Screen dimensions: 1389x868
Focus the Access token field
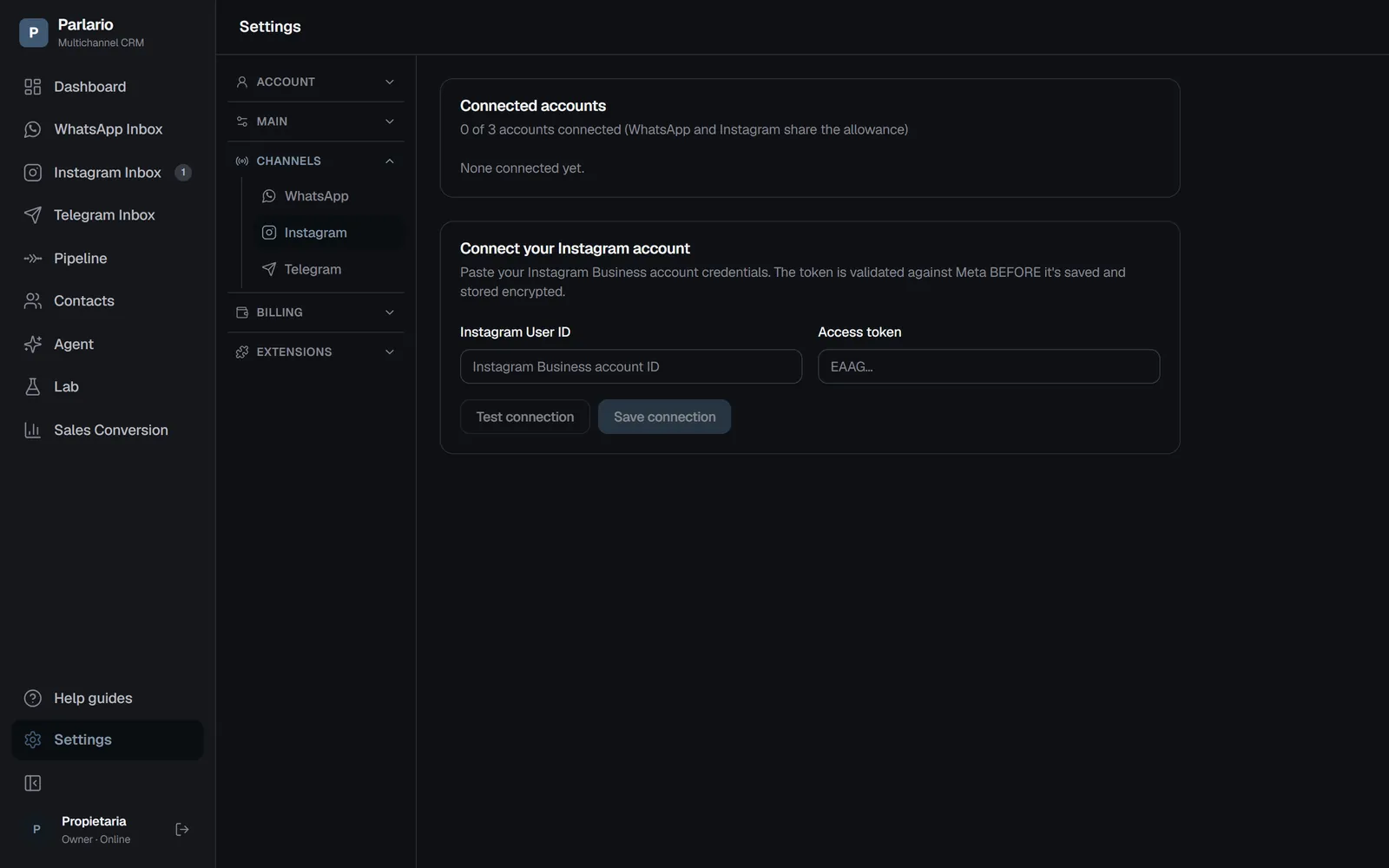[x=989, y=366]
